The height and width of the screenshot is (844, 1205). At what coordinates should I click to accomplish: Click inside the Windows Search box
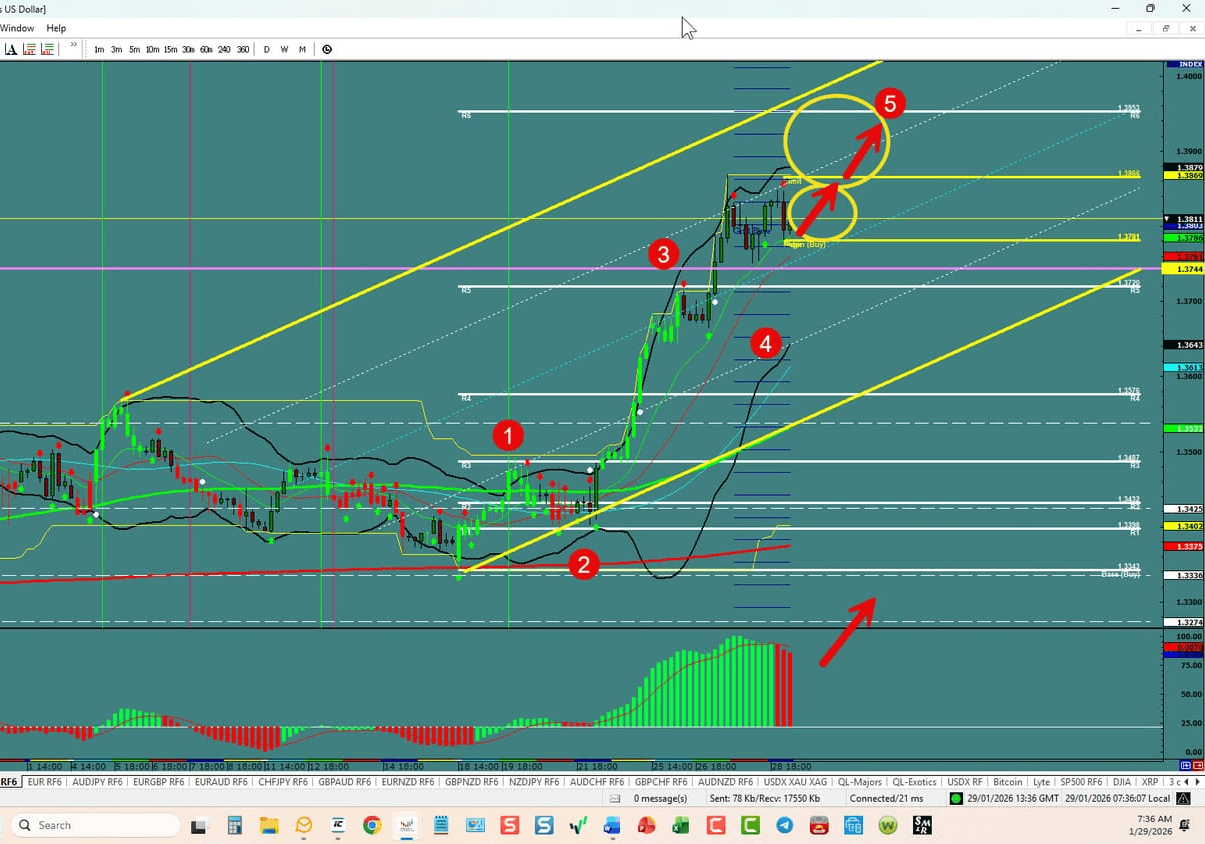pos(95,825)
